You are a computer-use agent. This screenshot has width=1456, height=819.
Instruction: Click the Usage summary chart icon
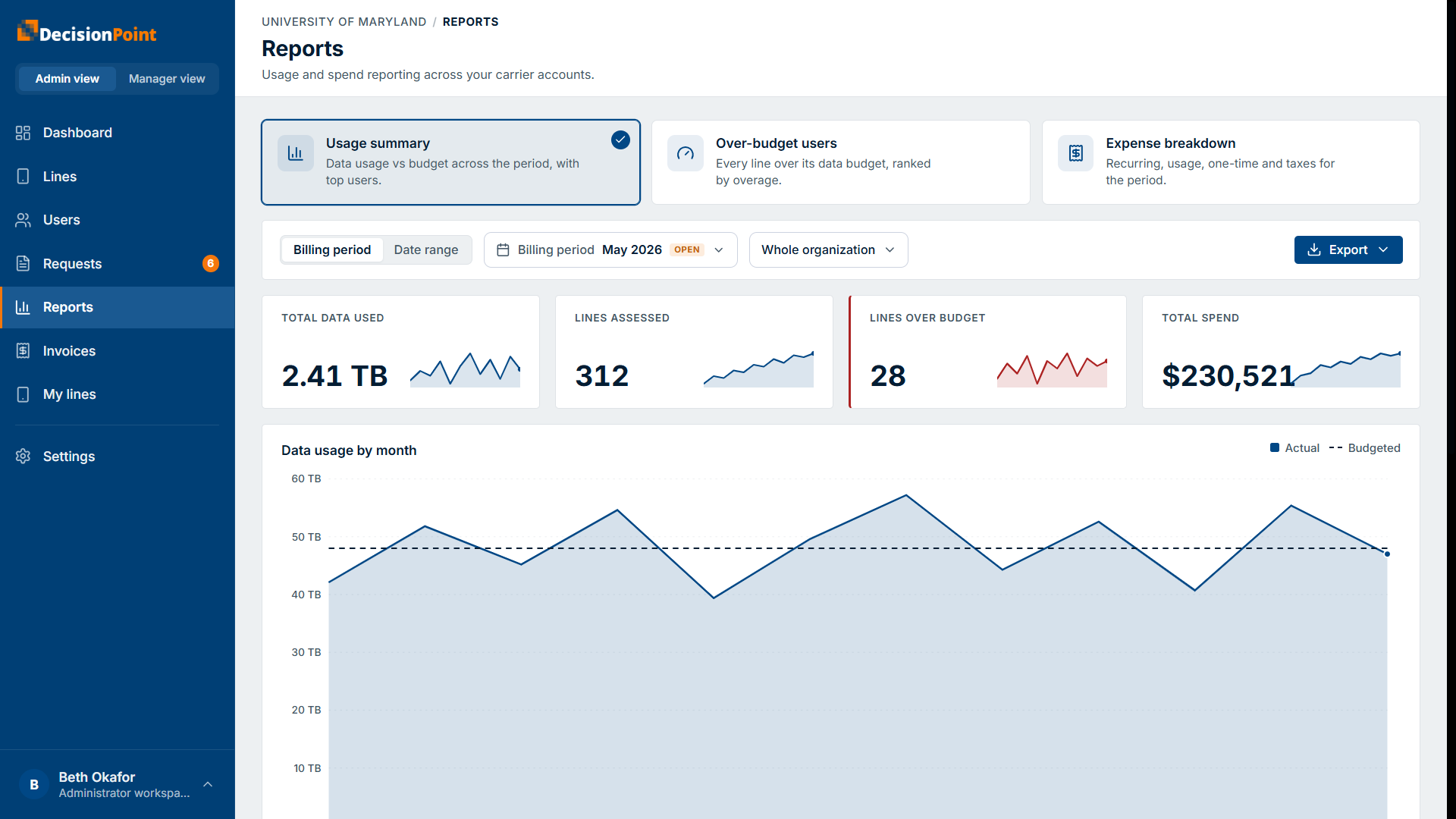point(296,153)
